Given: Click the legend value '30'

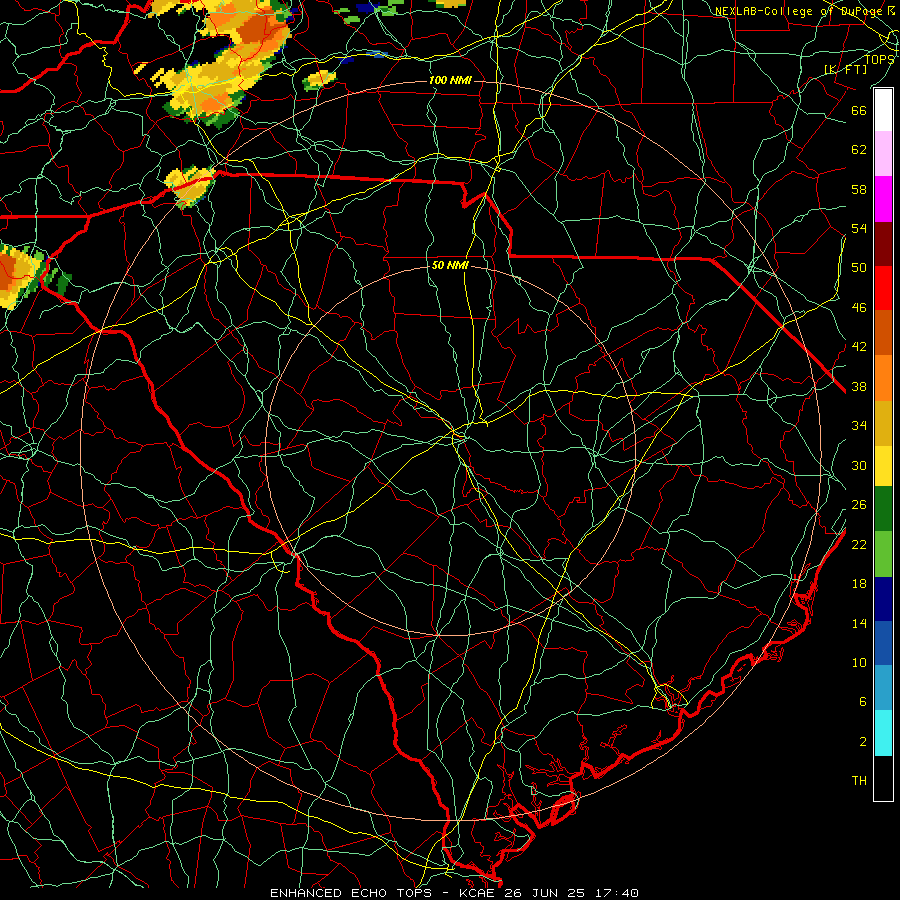Looking at the screenshot, I should pos(859,465).
